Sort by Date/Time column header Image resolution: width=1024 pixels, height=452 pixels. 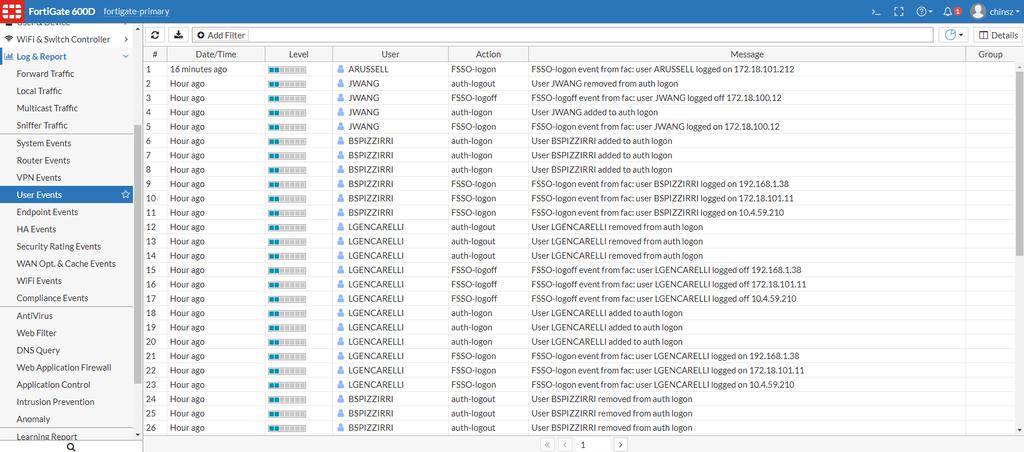point(216,54)
